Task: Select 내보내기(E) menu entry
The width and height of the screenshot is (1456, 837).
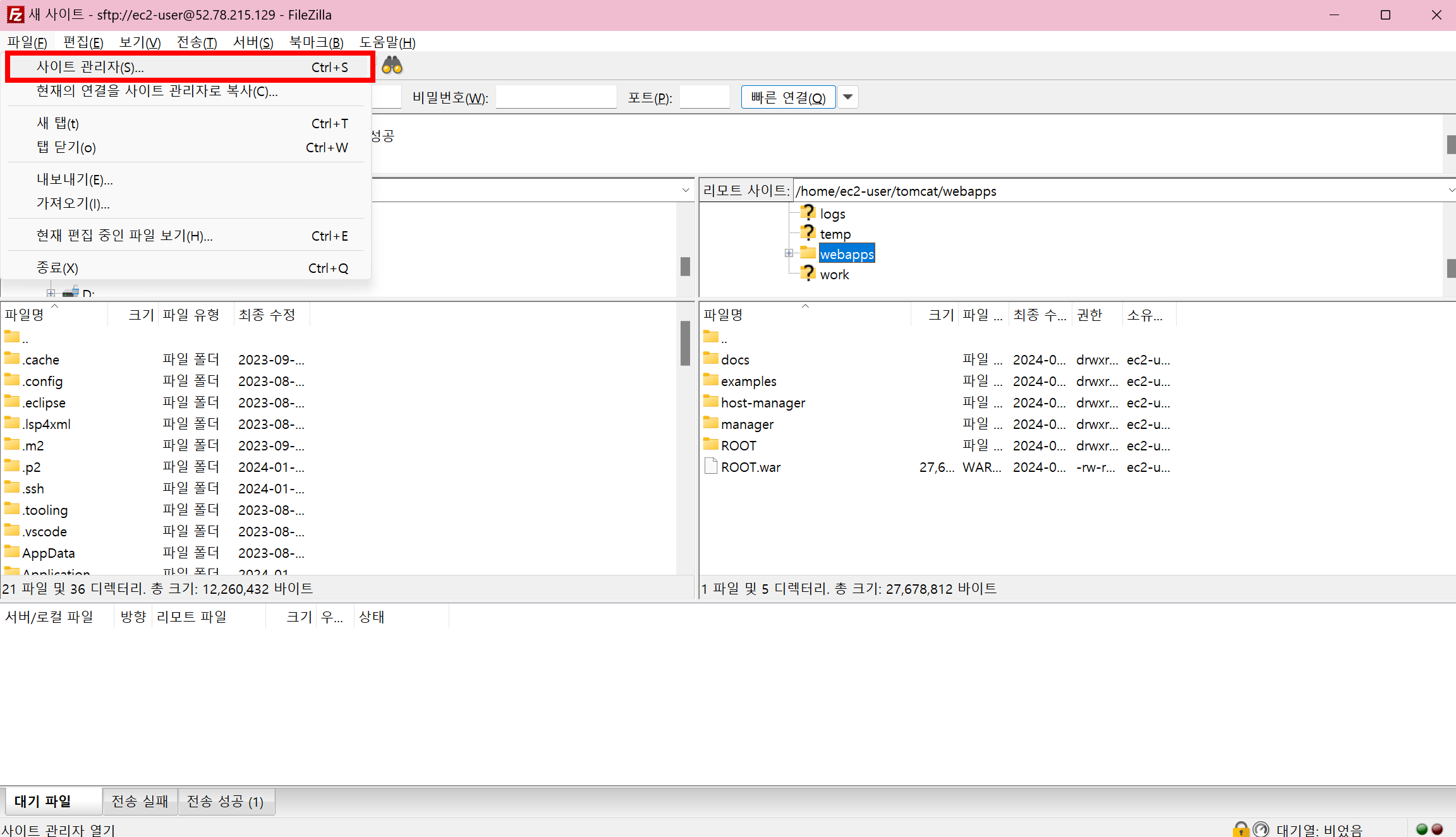Action: point(75,179)
